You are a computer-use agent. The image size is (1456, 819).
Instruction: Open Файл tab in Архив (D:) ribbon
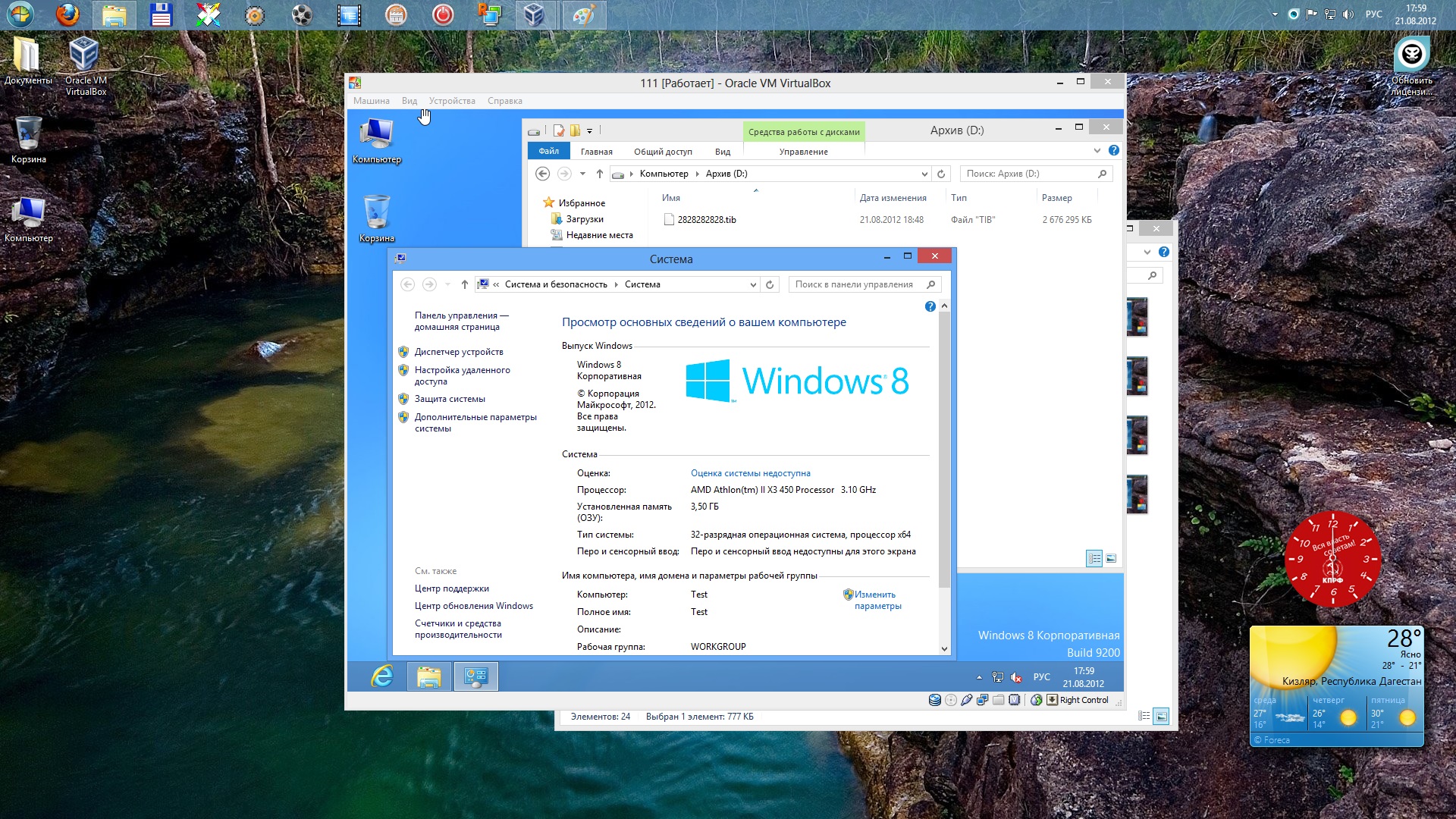[548, 151]
